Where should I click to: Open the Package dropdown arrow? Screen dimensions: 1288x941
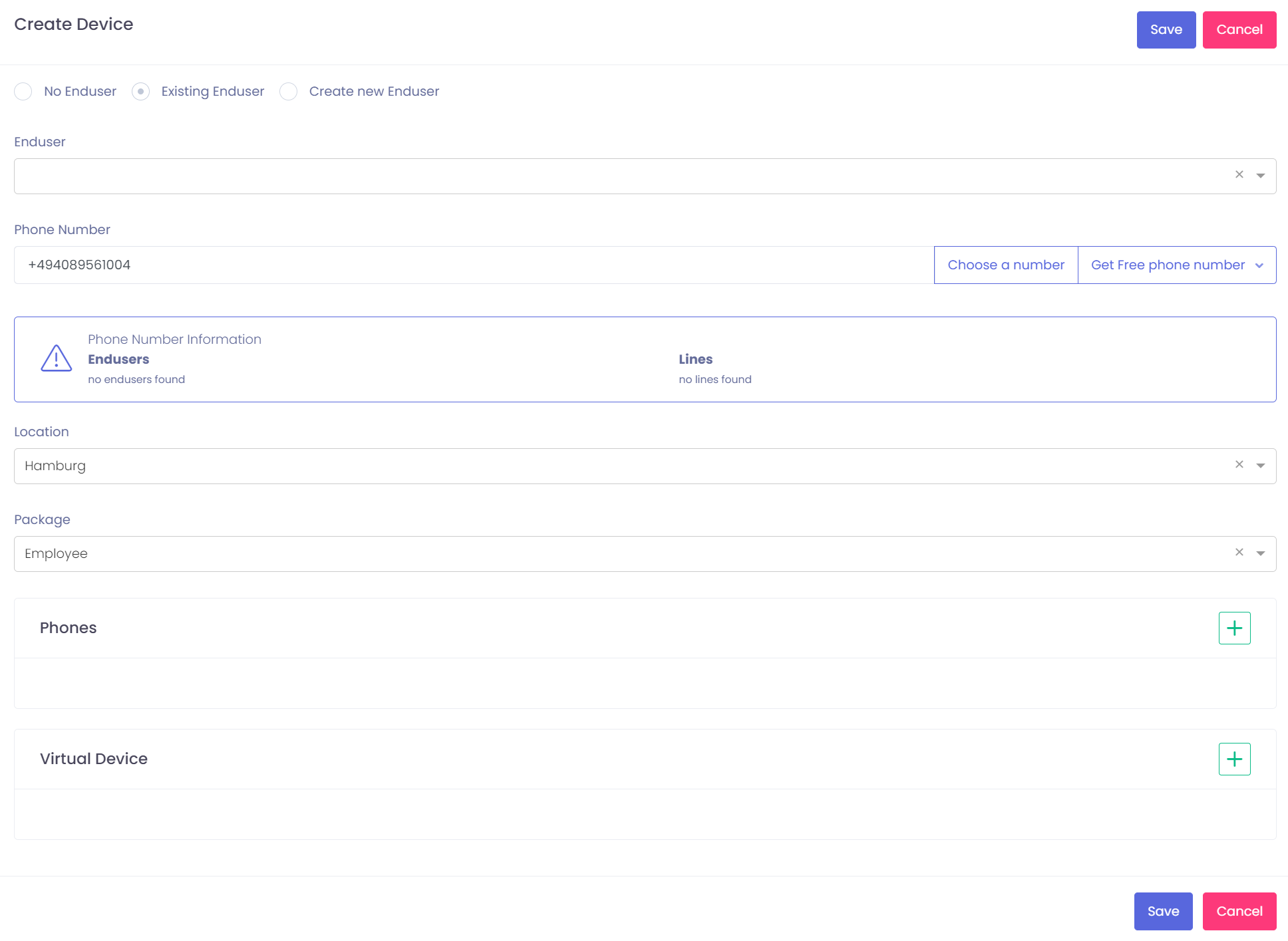(1260, 553)
